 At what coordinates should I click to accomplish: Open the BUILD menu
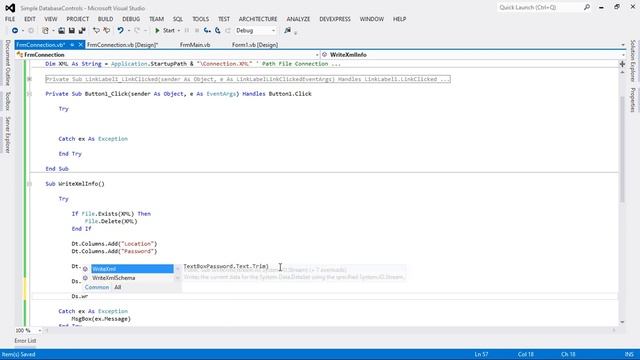(x=105, y=19)
